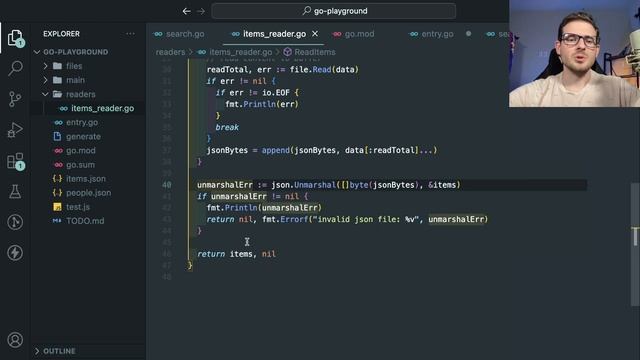The height and width of the screenshot is (360, 640).
Task: Expand the files folder
Action: pos(45,66)
